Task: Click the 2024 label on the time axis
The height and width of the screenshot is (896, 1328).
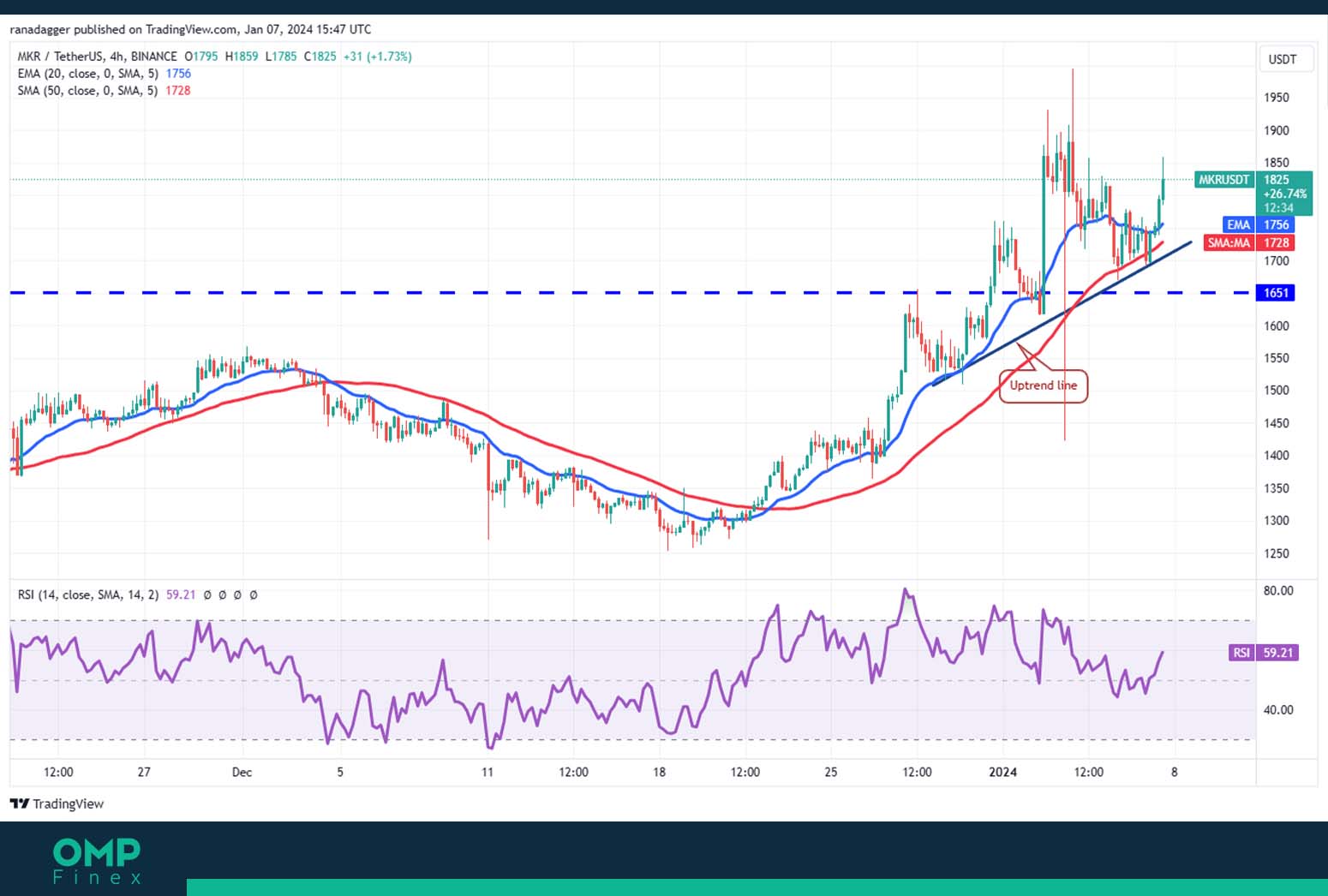Action: tap(1002, 772)
